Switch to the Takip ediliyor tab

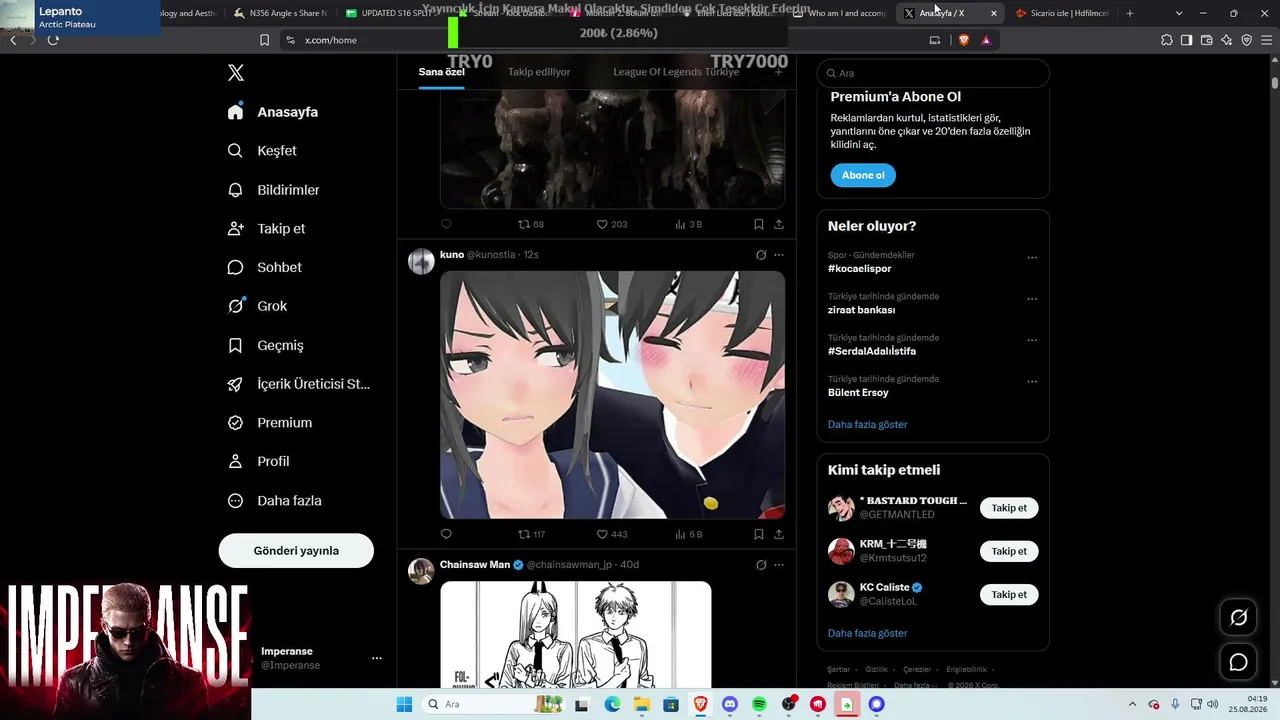539,72
